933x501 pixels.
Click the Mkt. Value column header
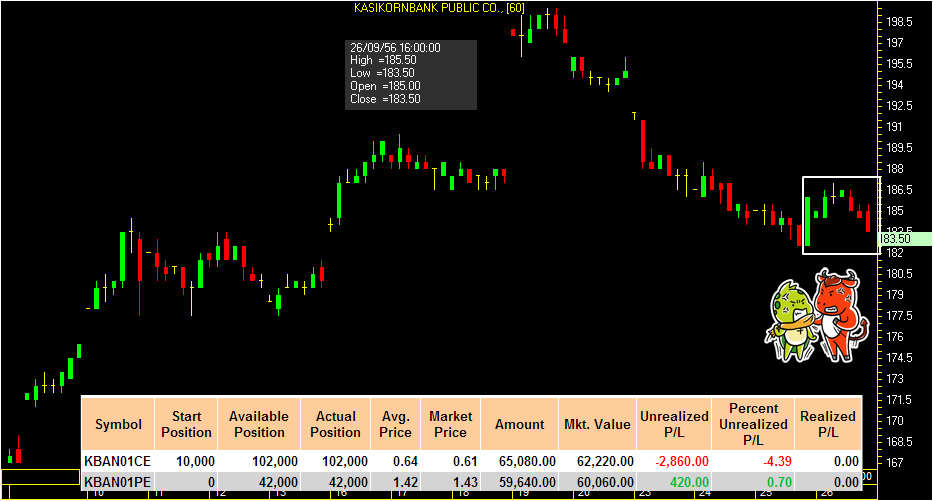coord(597,424)
